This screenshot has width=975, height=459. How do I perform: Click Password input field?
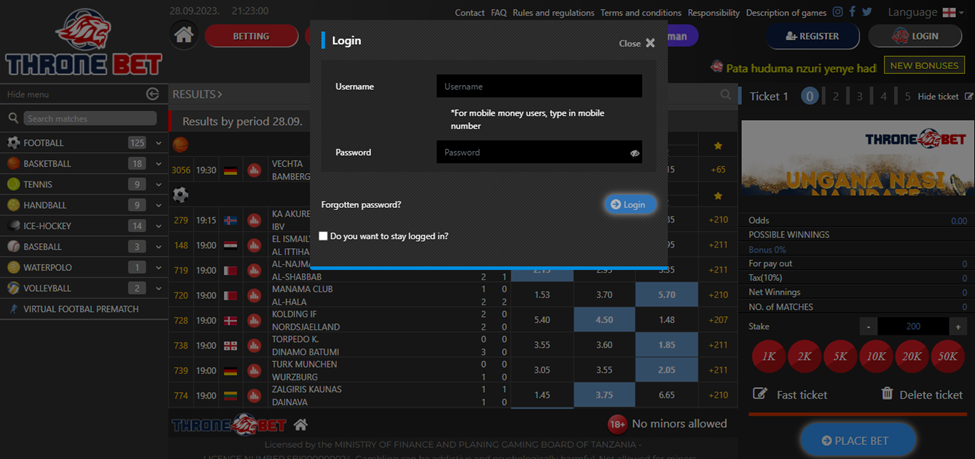(539, 152)
